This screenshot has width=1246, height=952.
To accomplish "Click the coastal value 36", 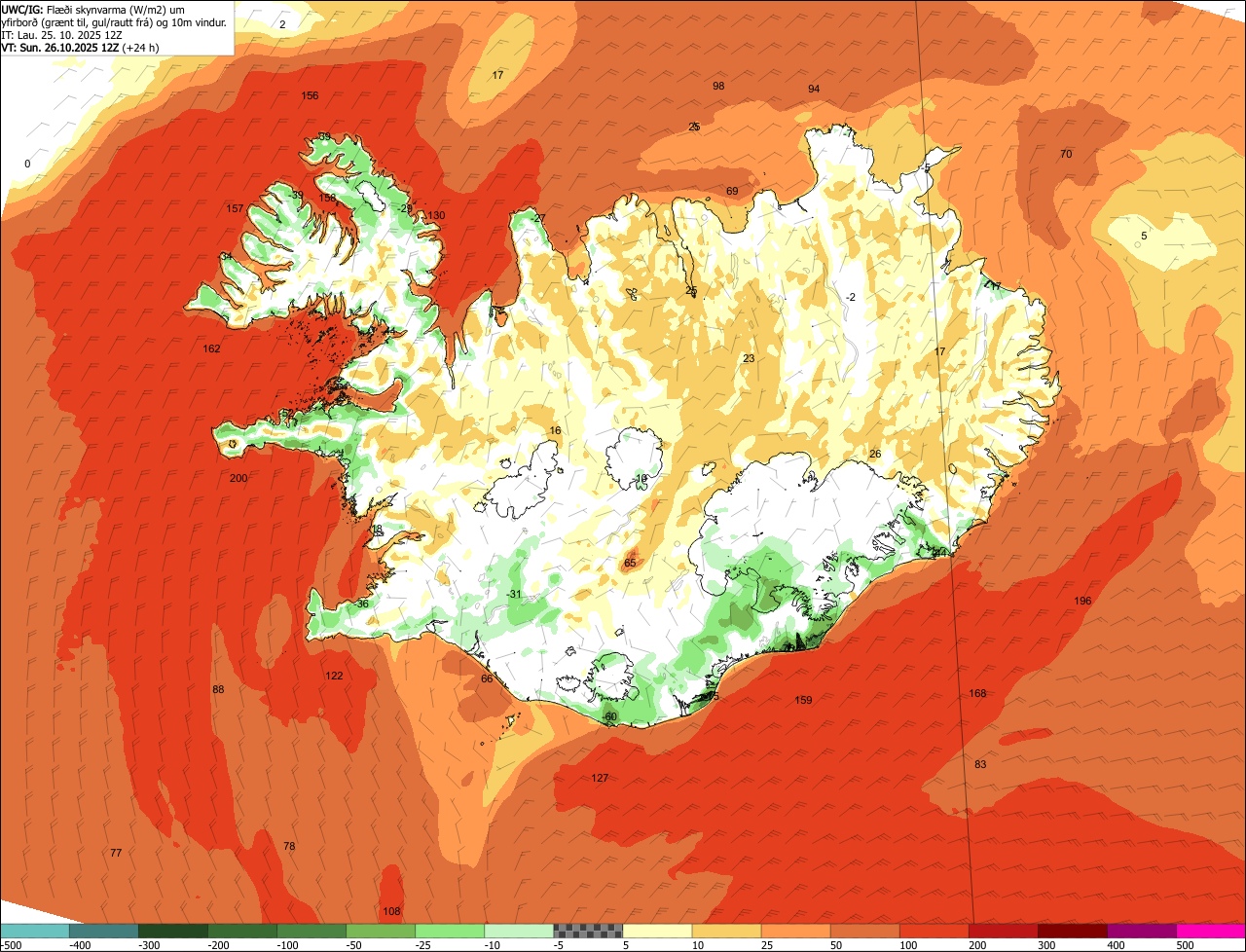I will coord(363,604).
